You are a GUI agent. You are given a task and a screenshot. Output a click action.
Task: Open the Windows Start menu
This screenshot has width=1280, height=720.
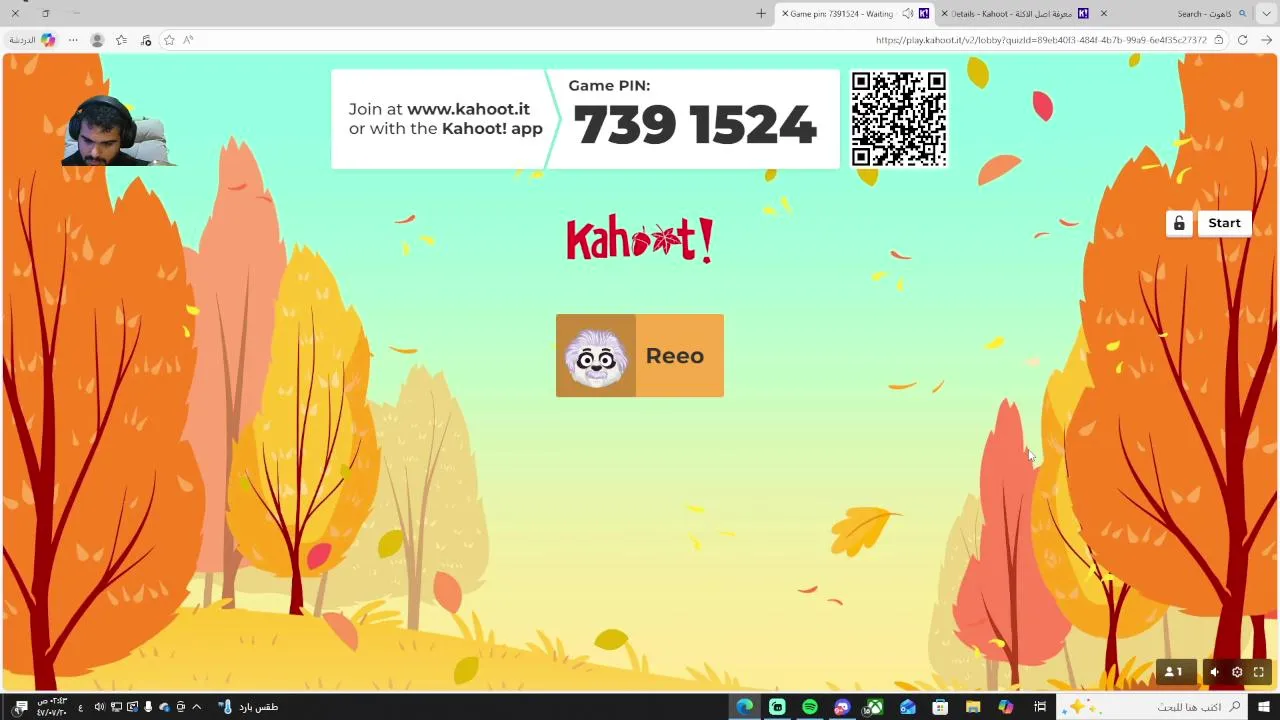(1264, 707)
